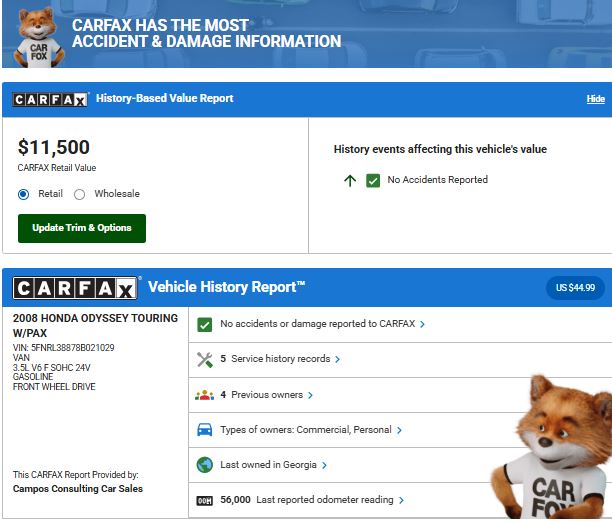This screenshot has width=612, height=522.
Task: Click the US $44.99 price button
Action: coord(575,288)
